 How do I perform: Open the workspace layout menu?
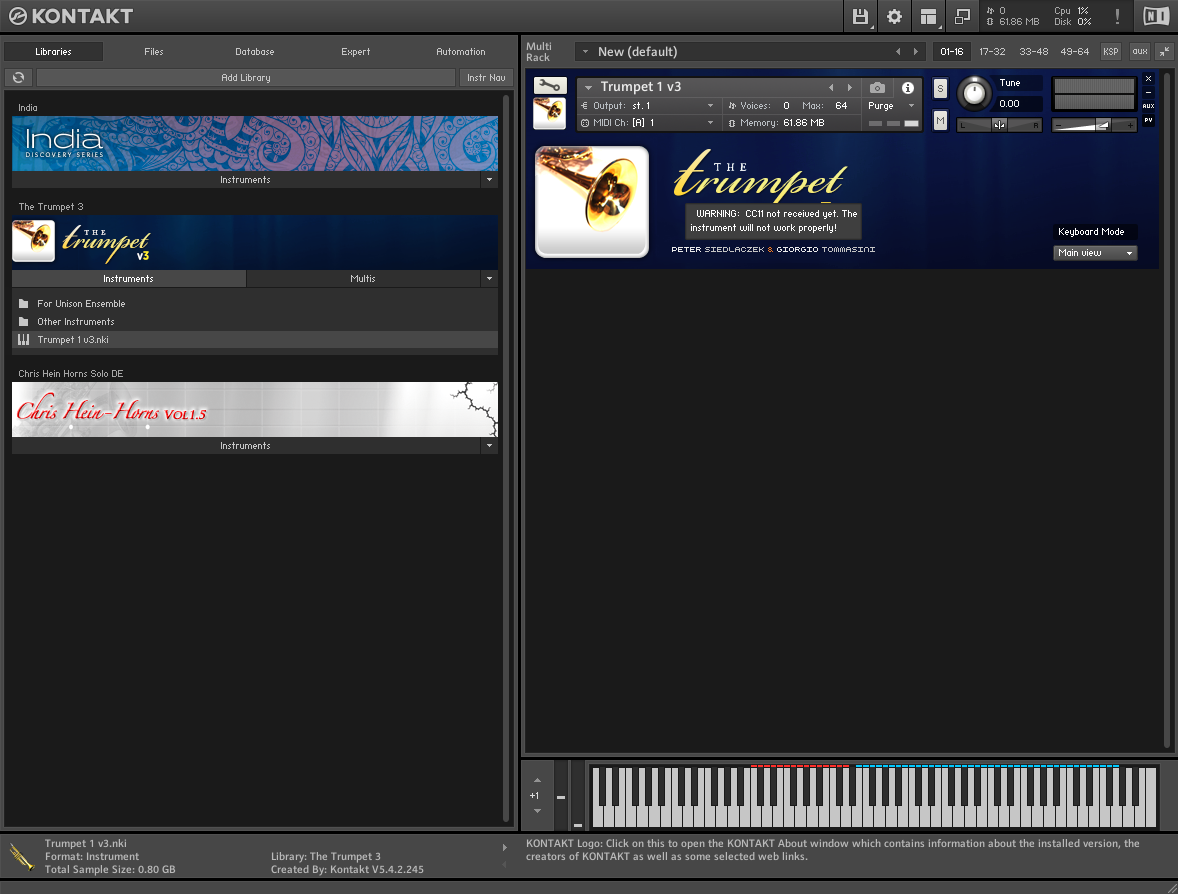pyautogui.click(x=929, y=17)
